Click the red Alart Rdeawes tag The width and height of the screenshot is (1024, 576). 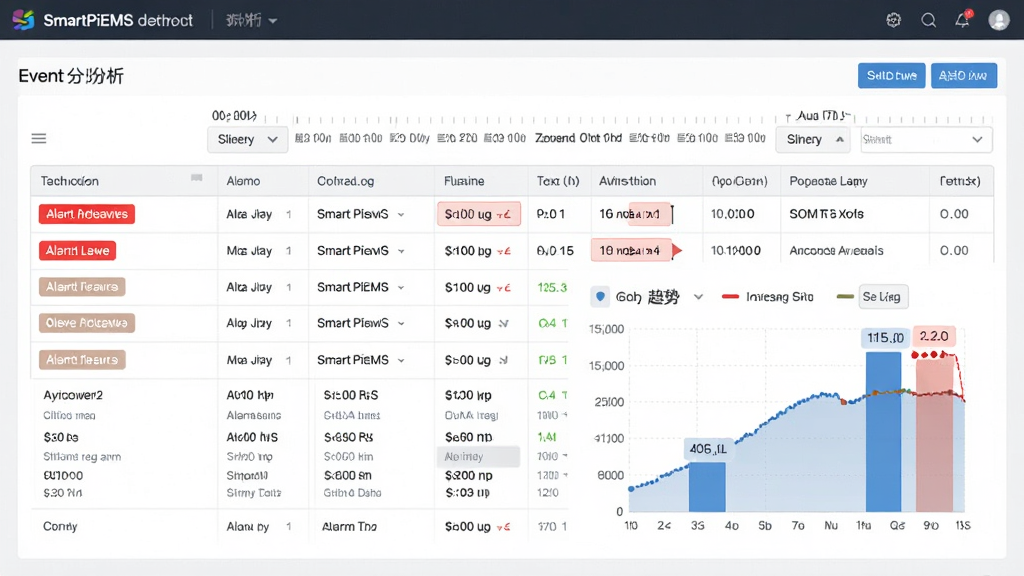[x=87, y=214]
